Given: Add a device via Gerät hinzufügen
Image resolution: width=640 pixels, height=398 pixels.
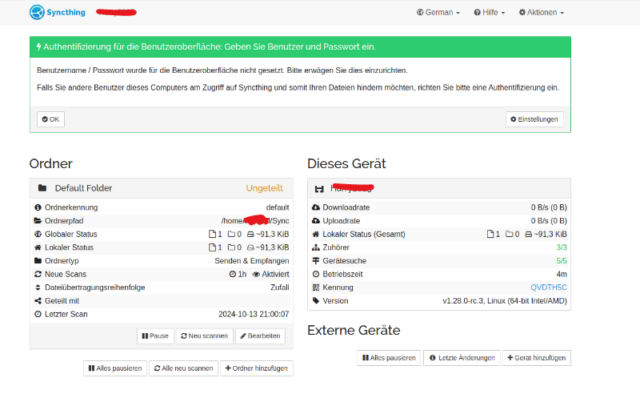Looking at the screenshot, I should click(x=536, y=358).
